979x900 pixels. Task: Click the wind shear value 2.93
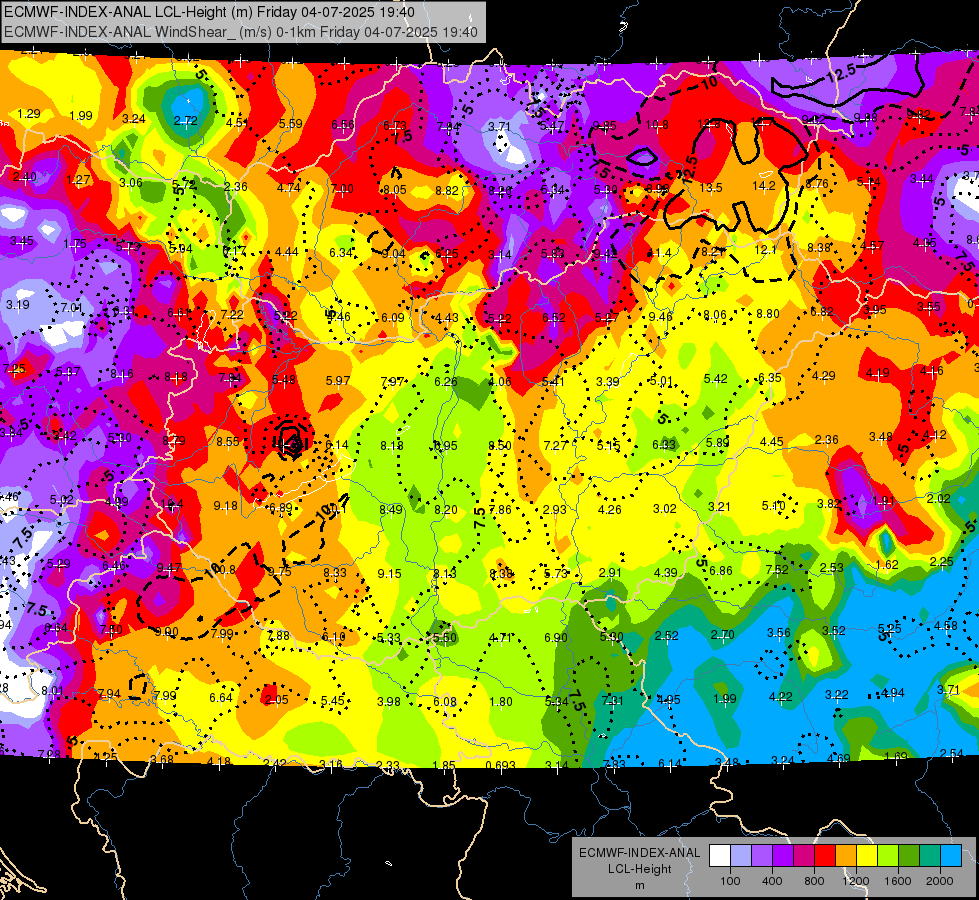coord(554,510)
